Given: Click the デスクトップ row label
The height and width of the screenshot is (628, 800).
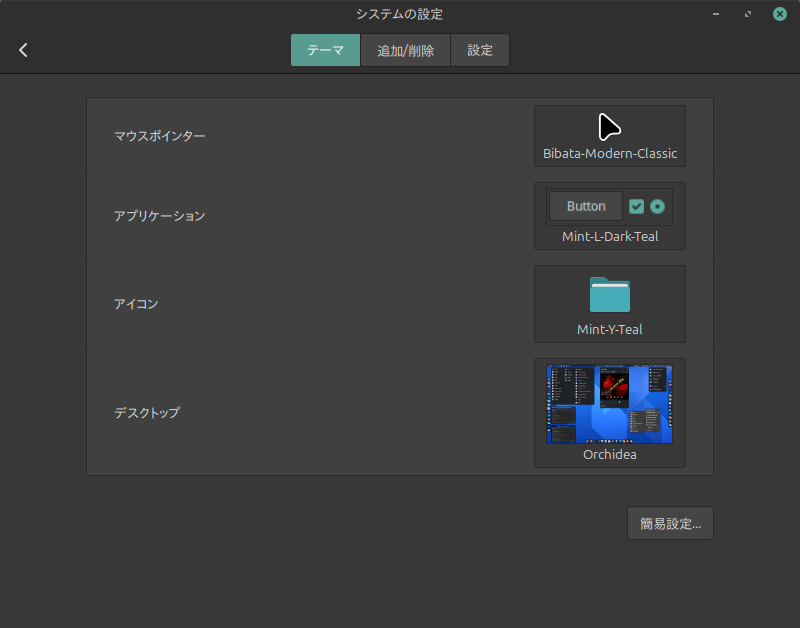Looking at the screenshot, I should point(146,412).
